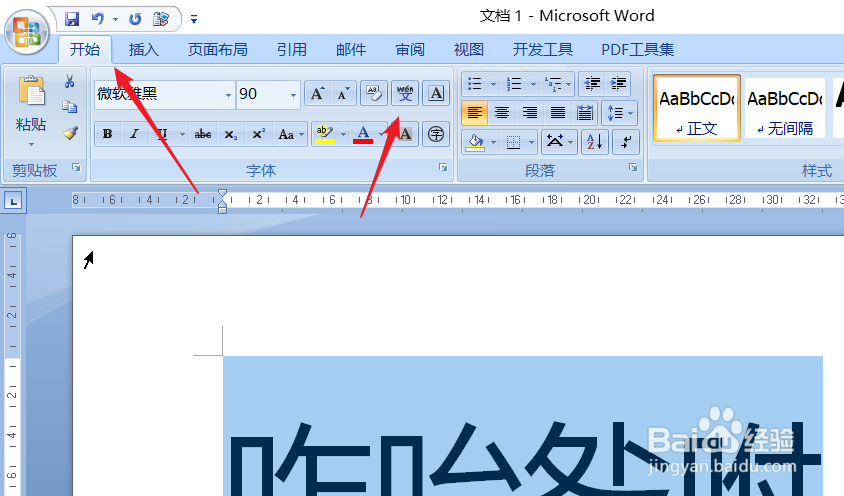Open the 视图 tab
The width and height of the screenshot is (844, 496).
point(469,50)
